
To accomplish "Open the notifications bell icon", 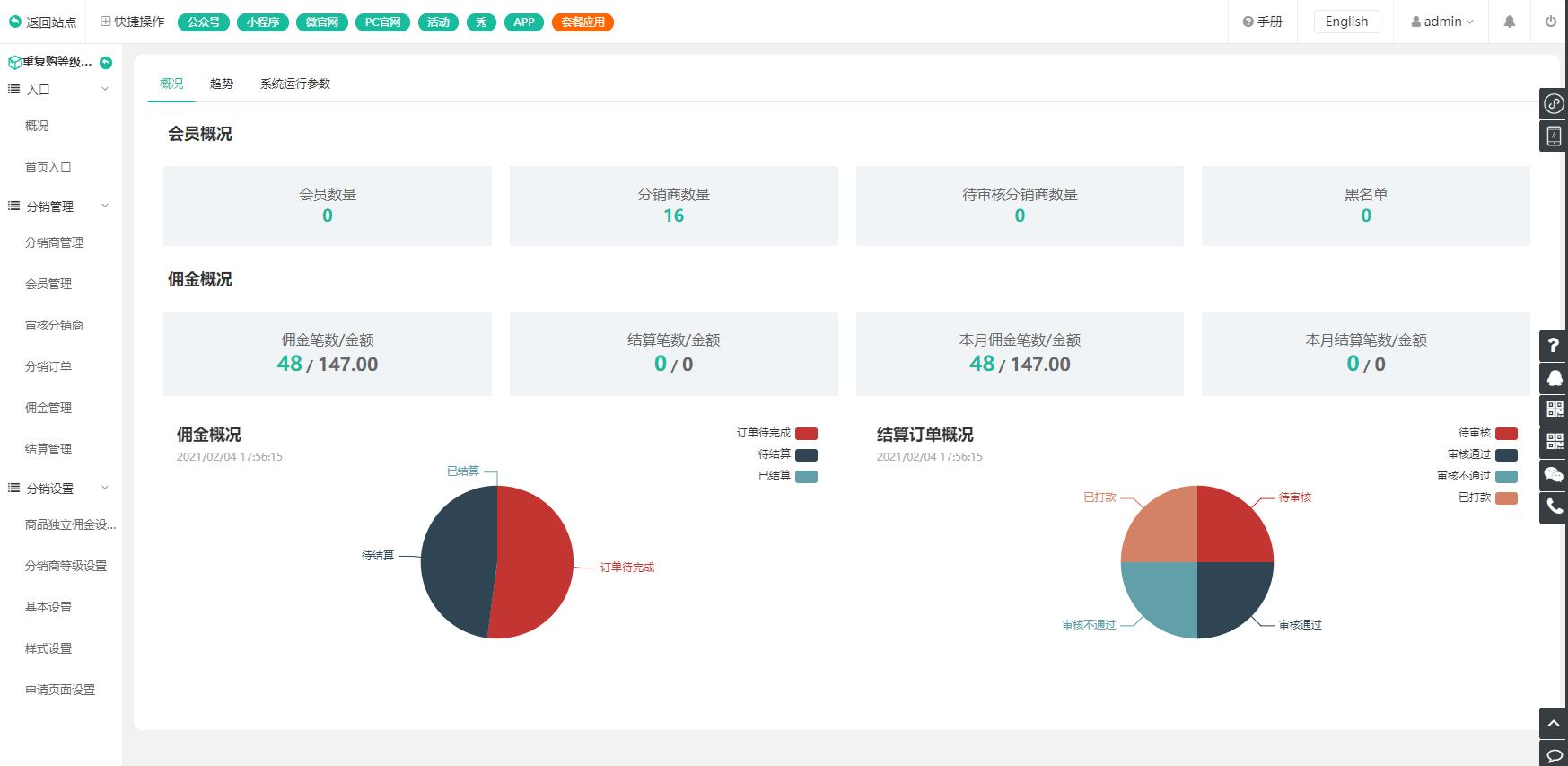I will 1510,22.
